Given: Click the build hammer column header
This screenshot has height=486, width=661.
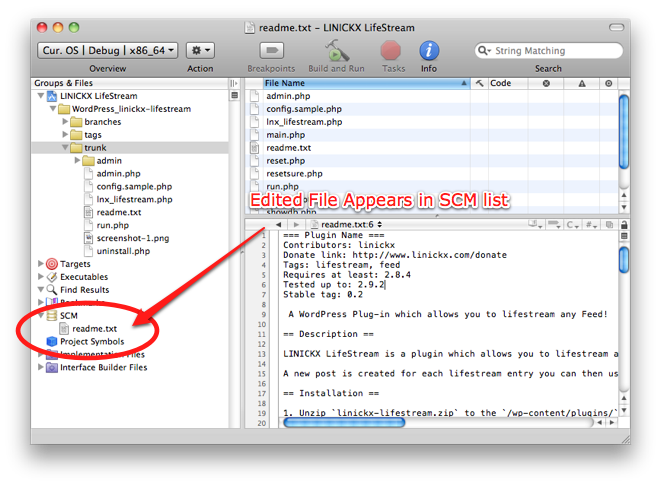Looking at the screenshot, I should coord(479,83).
